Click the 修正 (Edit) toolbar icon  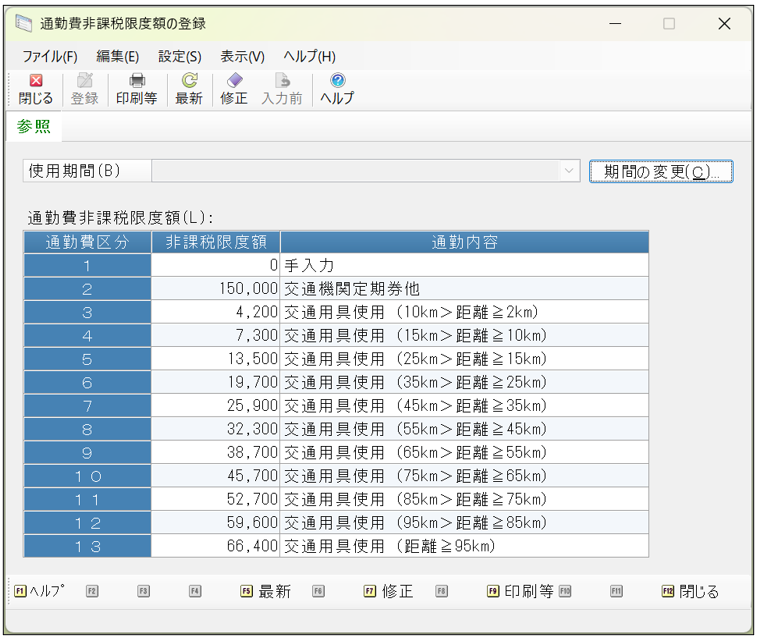(233, 89)
